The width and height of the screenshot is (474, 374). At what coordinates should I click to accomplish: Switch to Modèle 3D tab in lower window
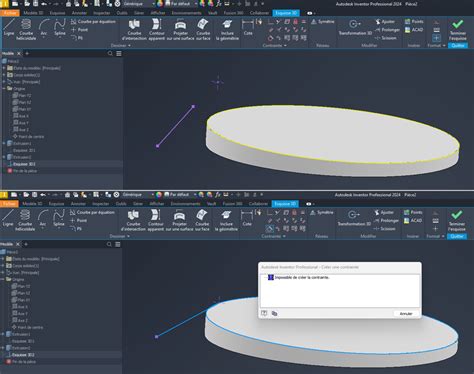coord(32,204)
